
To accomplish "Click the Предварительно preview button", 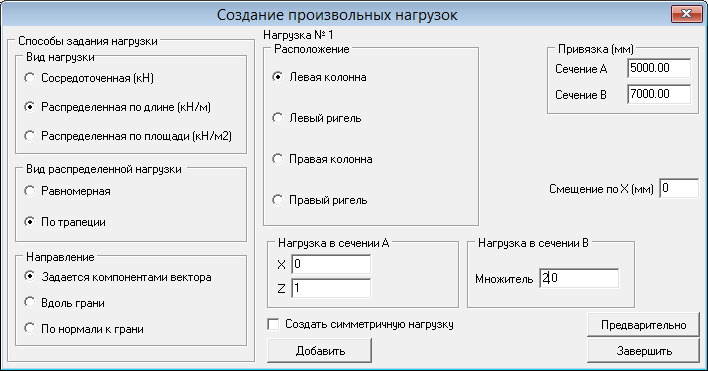I will (643, 325).
